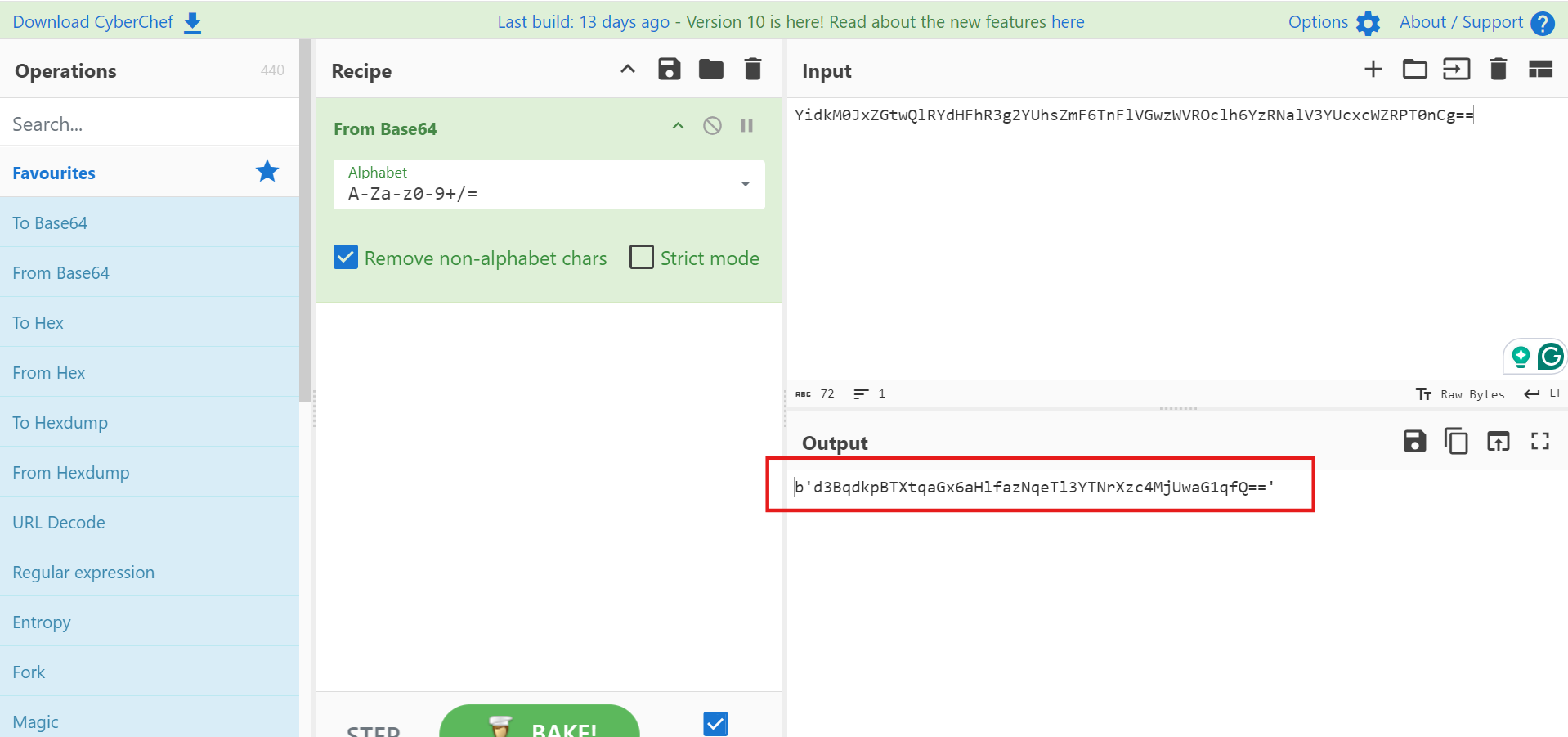
Task: Add a new input tab
Action: coord(1373,70)
